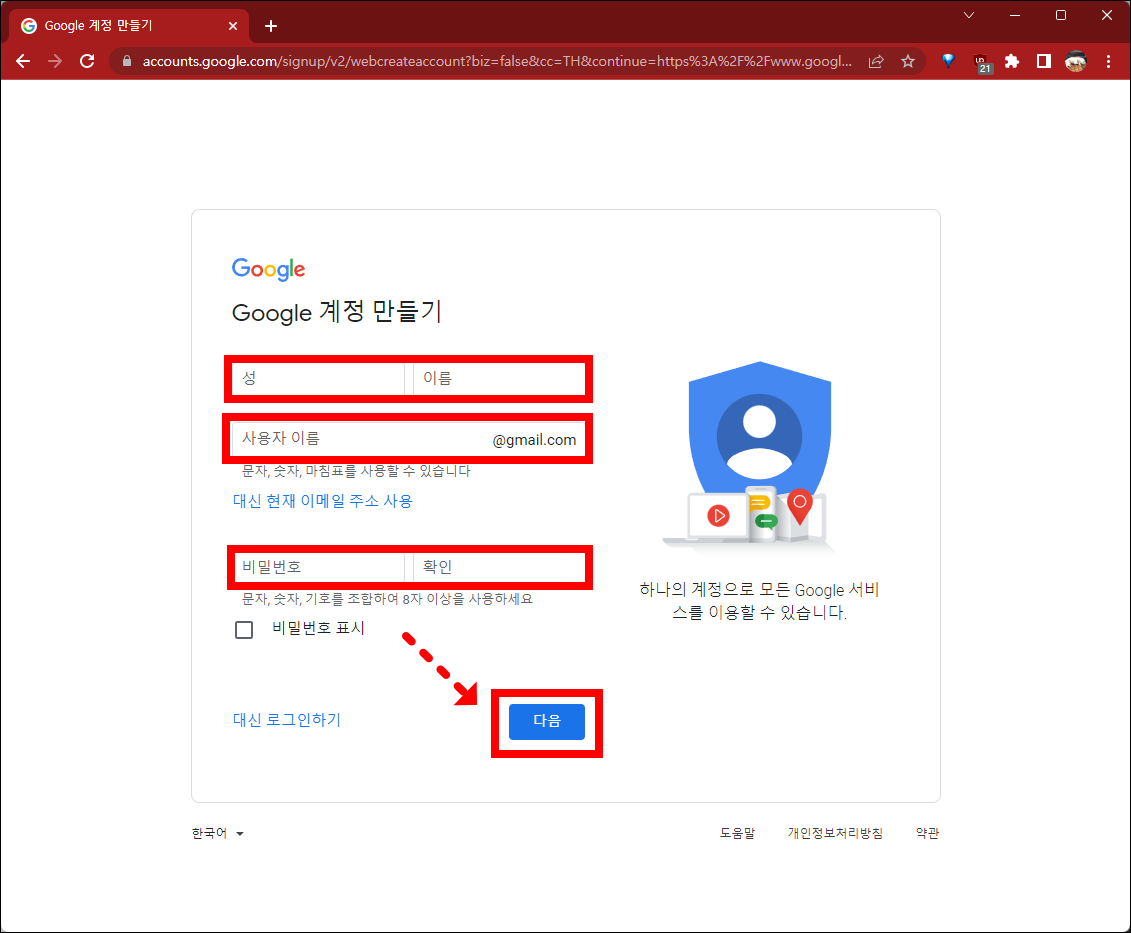The width and height of the screenshot is (1131, 933).
Task: Bookmark this page with the star icon
Action: click(x=908, y=61)
